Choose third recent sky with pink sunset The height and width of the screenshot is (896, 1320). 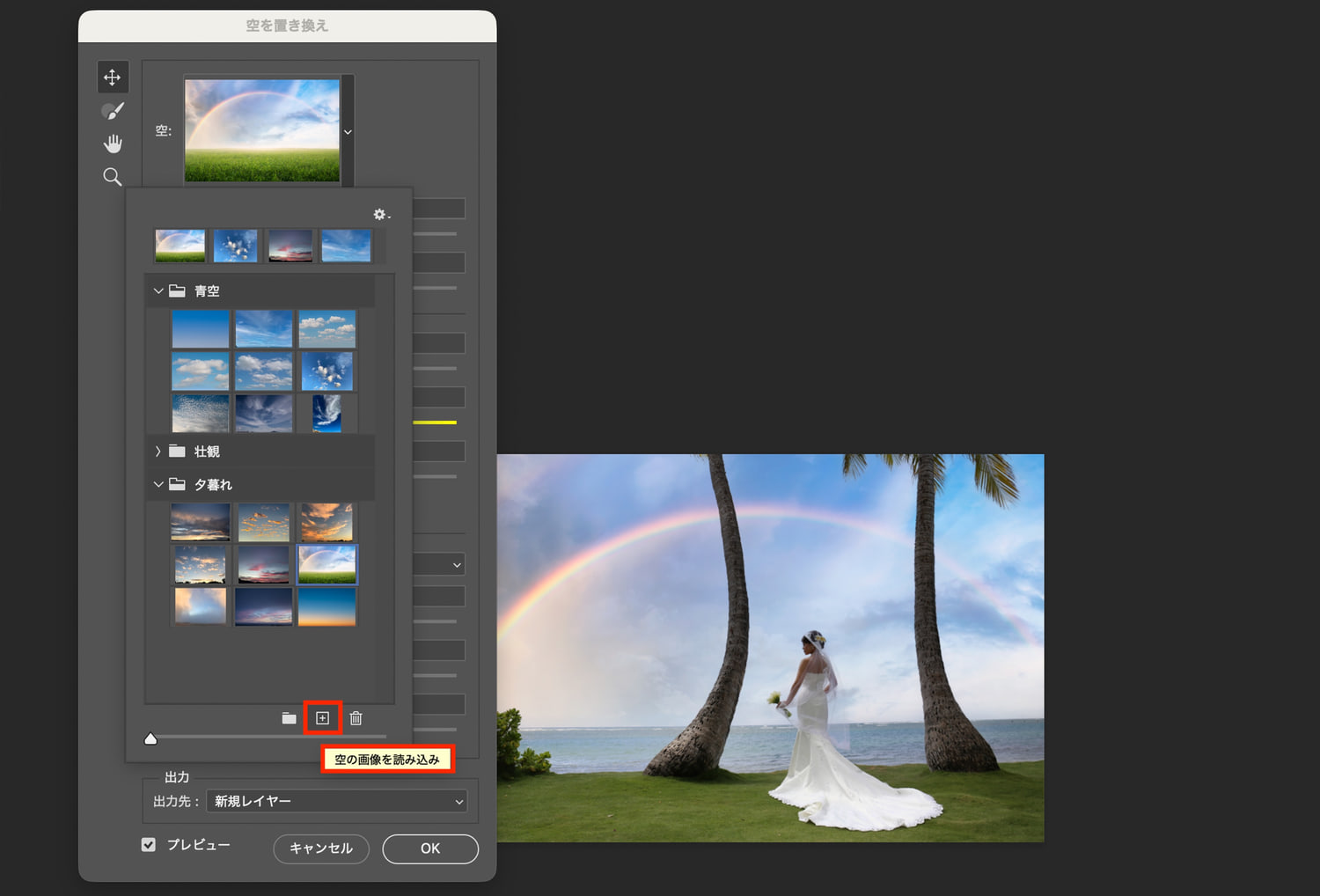tap(290, 246)
